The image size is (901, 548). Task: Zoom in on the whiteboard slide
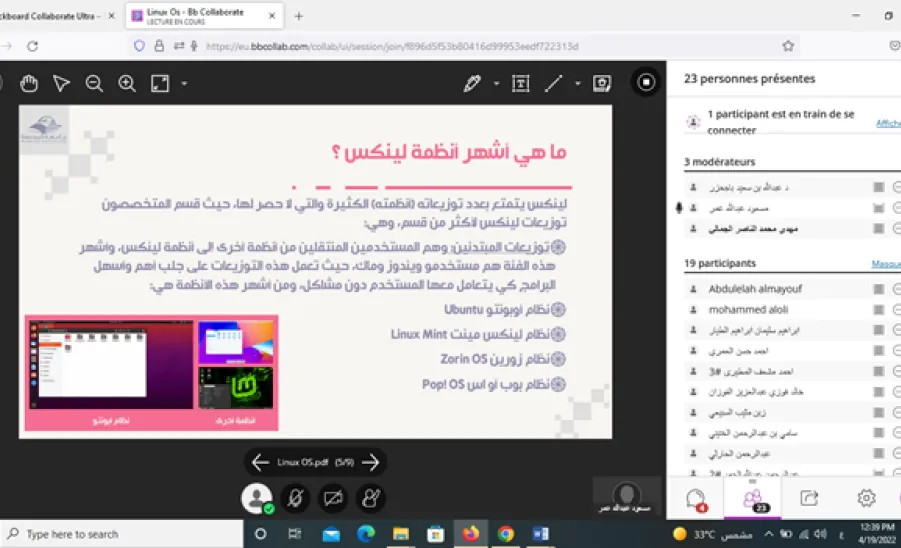pyautogui.click(x=126, y=84)
